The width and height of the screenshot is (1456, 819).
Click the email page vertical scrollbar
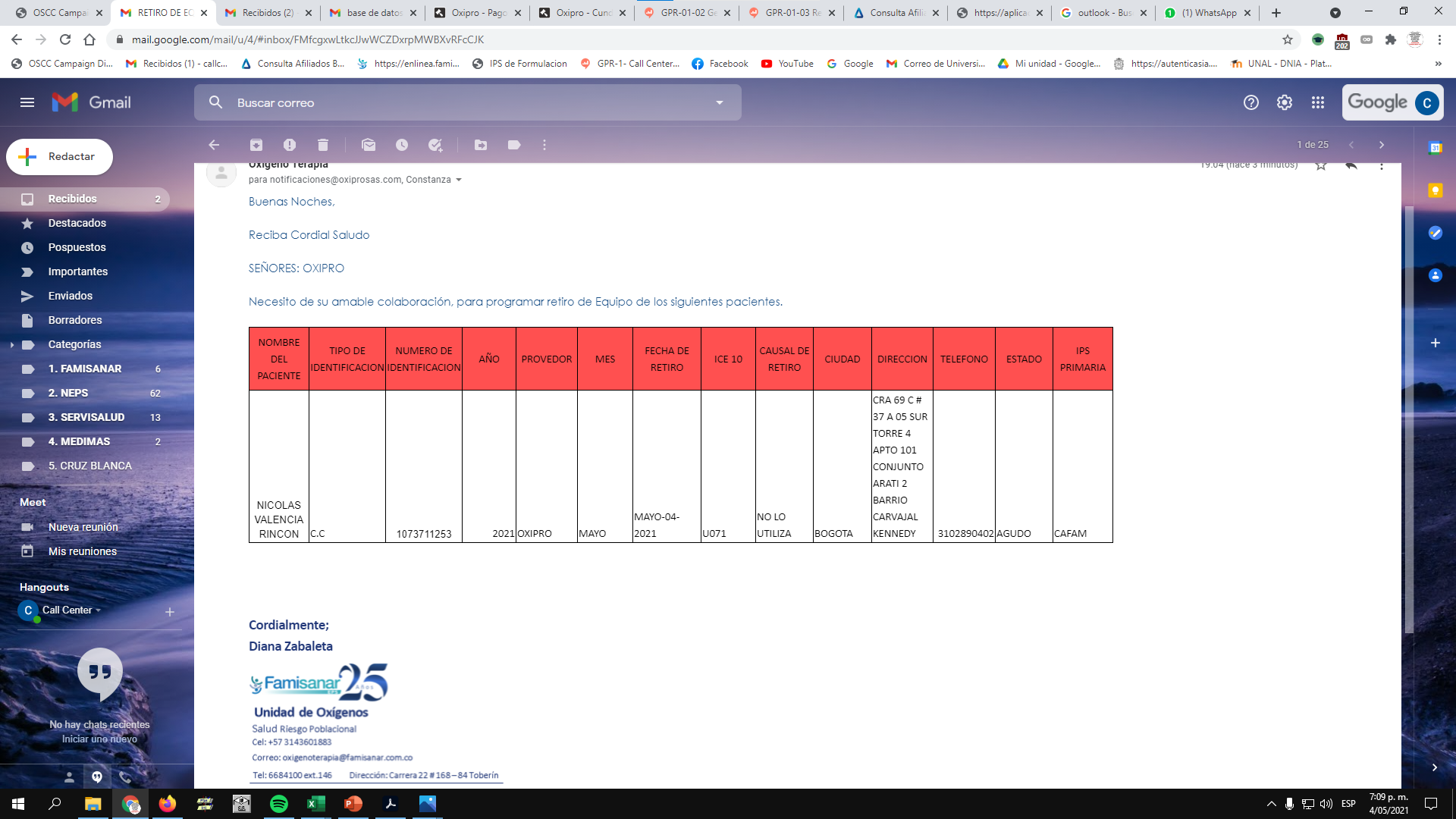pyautogui.click(x=1409, y=419)
